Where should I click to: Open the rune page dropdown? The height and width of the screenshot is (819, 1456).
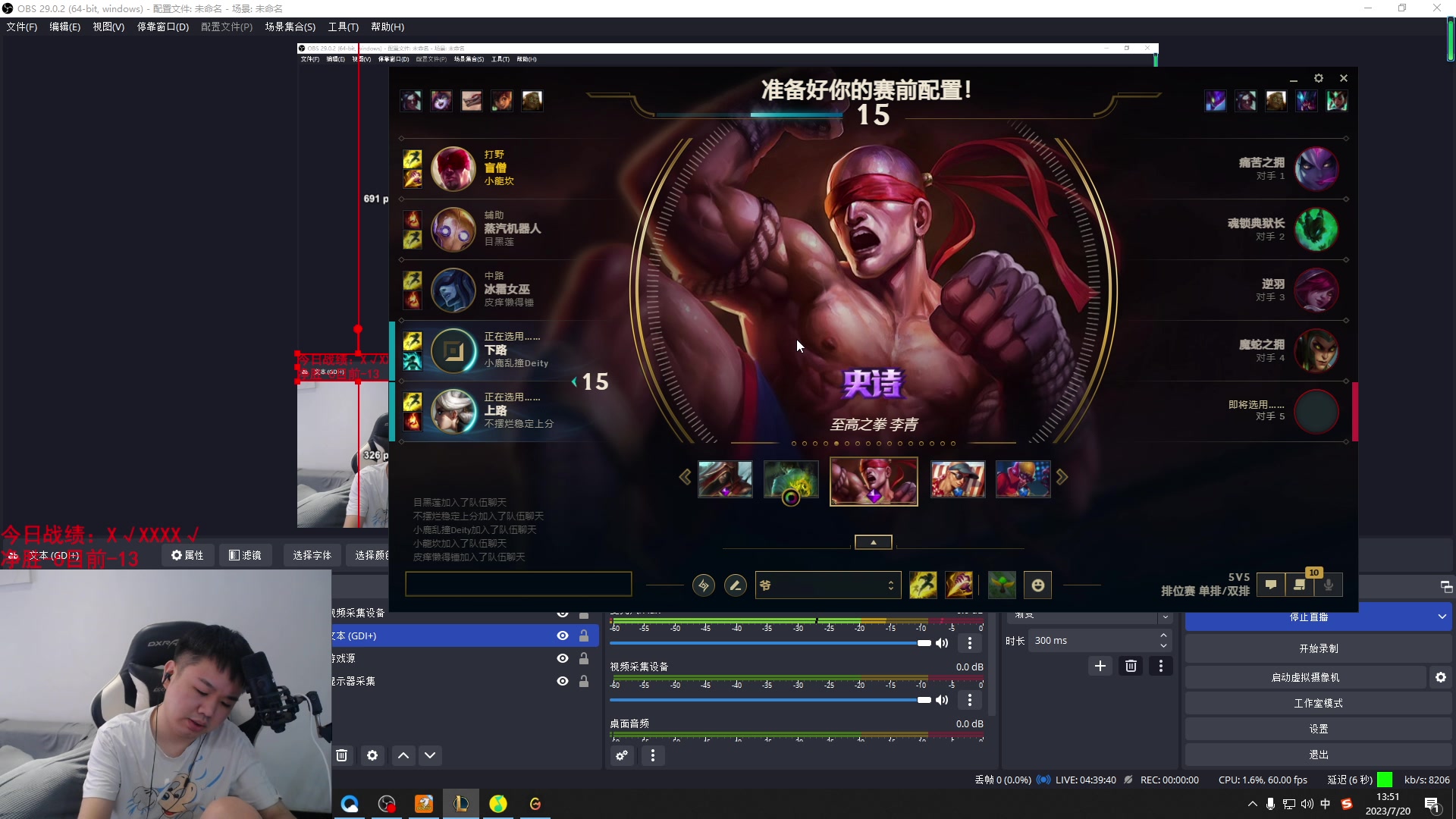coord(828,585)
